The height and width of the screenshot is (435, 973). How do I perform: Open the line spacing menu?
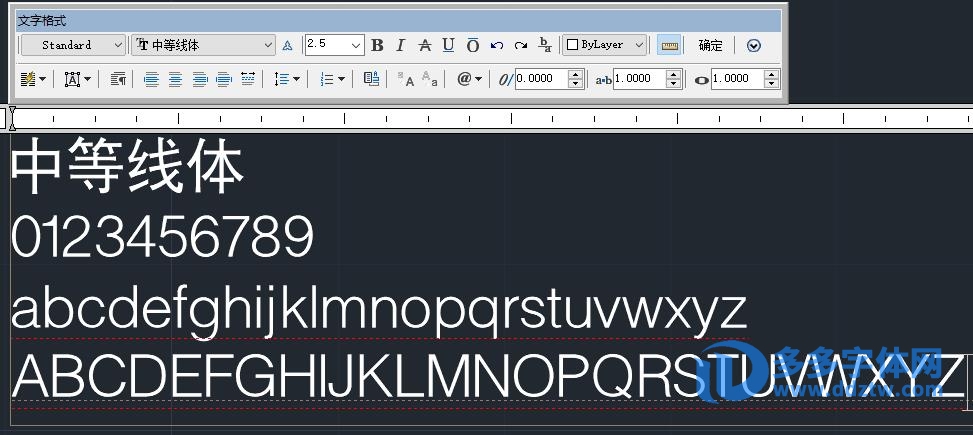pos(286,79)
